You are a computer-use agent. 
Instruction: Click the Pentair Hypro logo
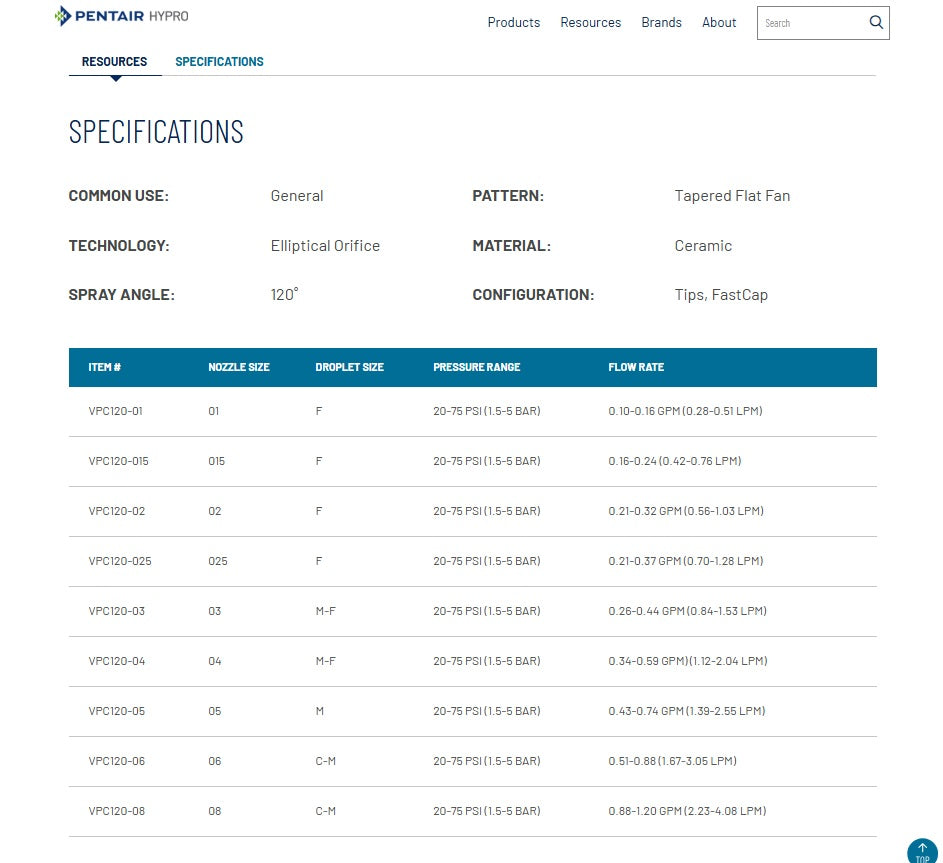(121, 16)
